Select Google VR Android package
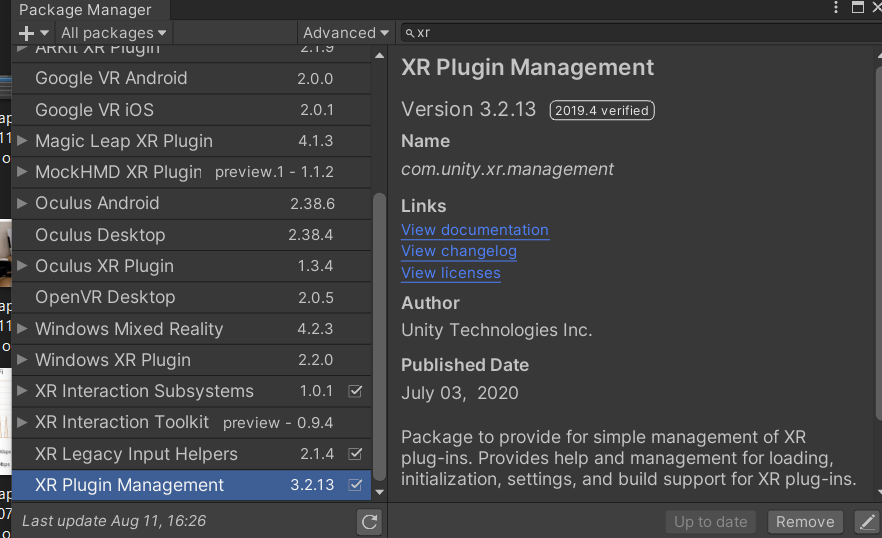Viewport: 882px width, 538px height. pyautogui.click(x=191, y=78)
